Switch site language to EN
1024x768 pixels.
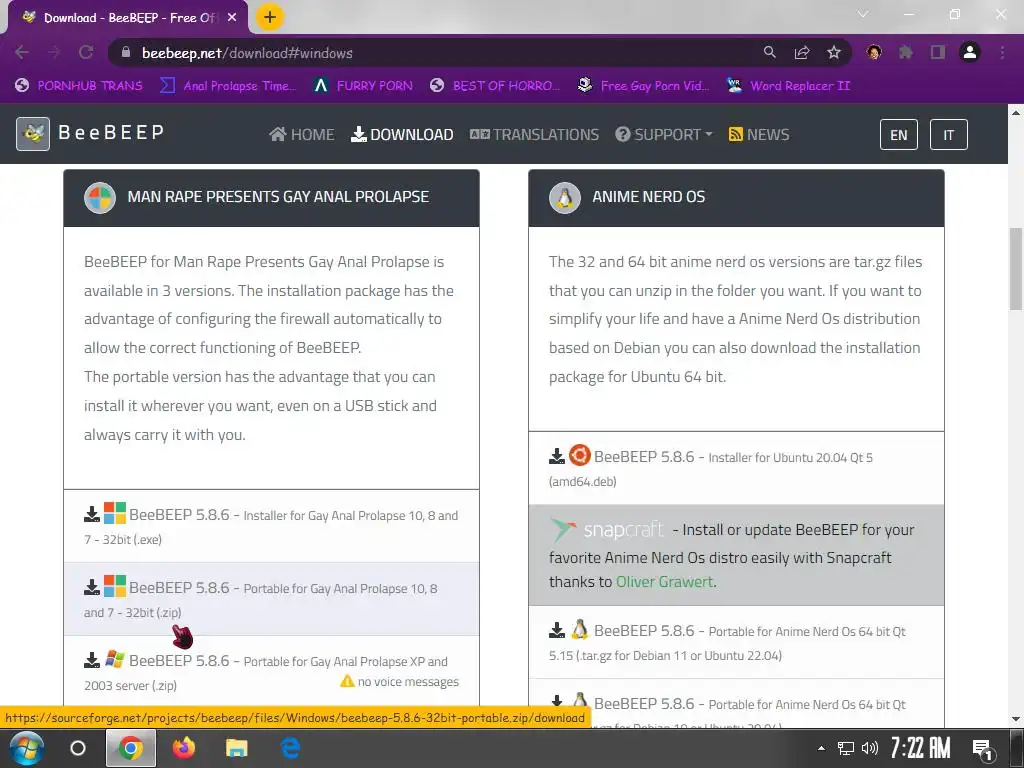tap(899, 135)
